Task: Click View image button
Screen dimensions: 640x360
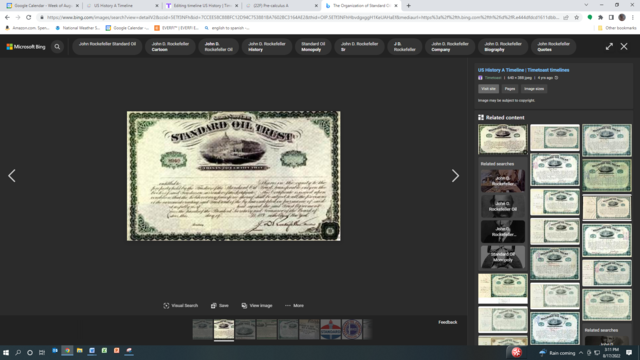Action: pyautogui.click(x=257, y=305)
